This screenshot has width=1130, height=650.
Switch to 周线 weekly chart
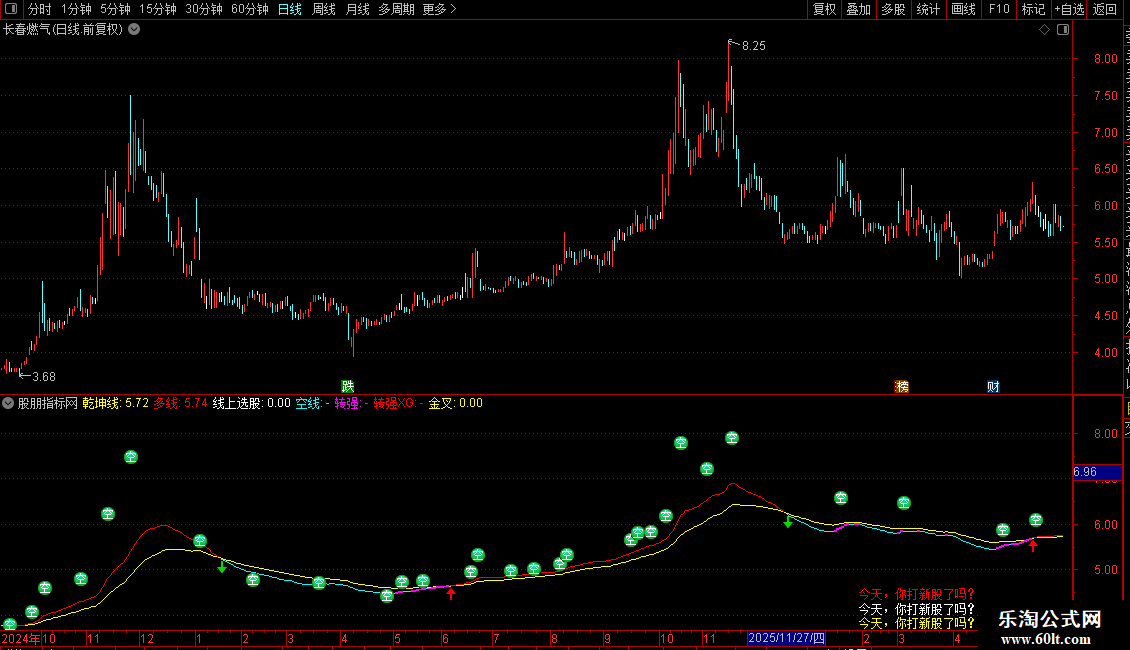(x=324, y=9)
